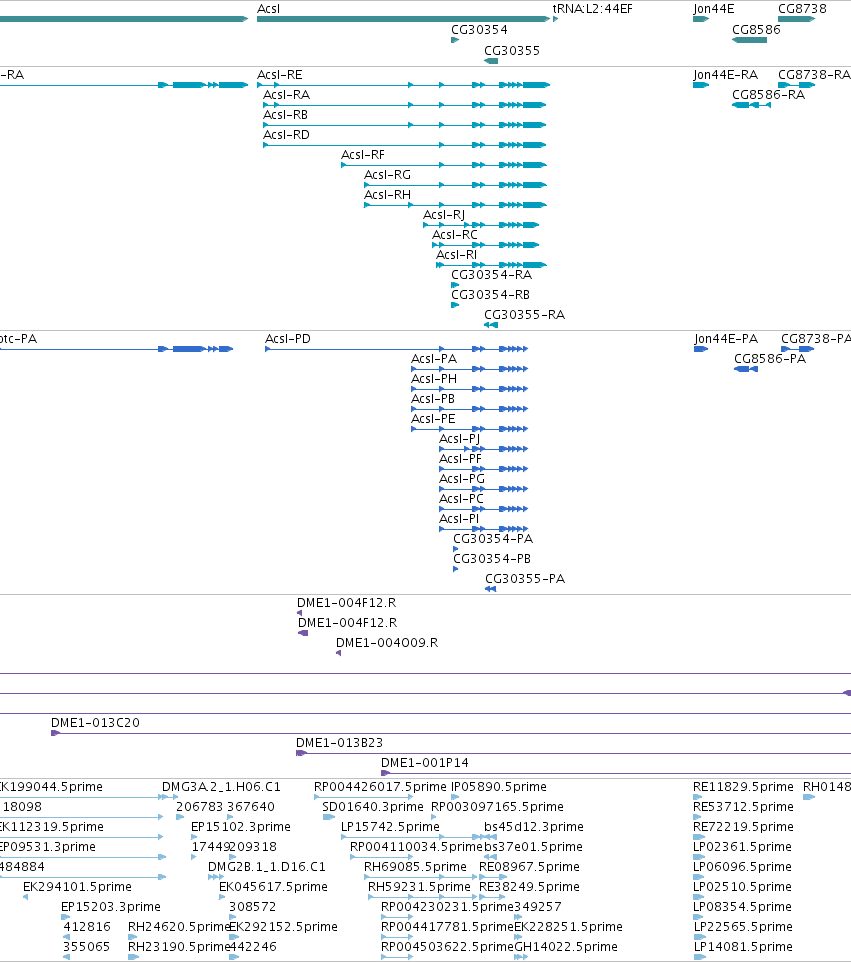Select protein Acsl-PI
The width and height of the screenshot is (851, 962).
point(459,518)
